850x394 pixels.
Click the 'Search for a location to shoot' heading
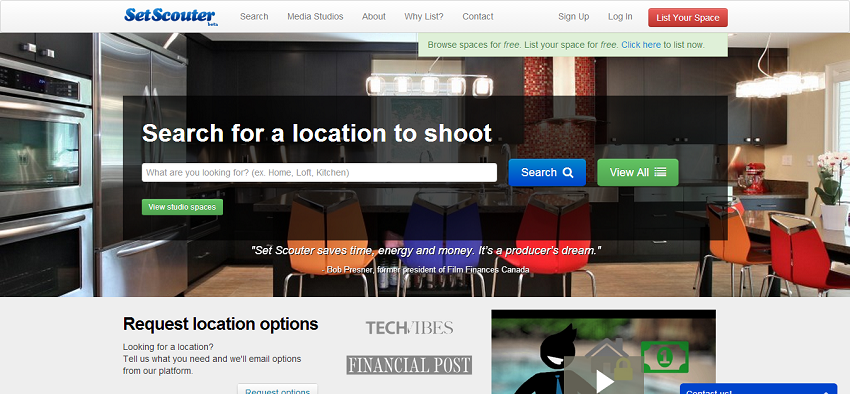pyautogui.click(x=317, y=133)
